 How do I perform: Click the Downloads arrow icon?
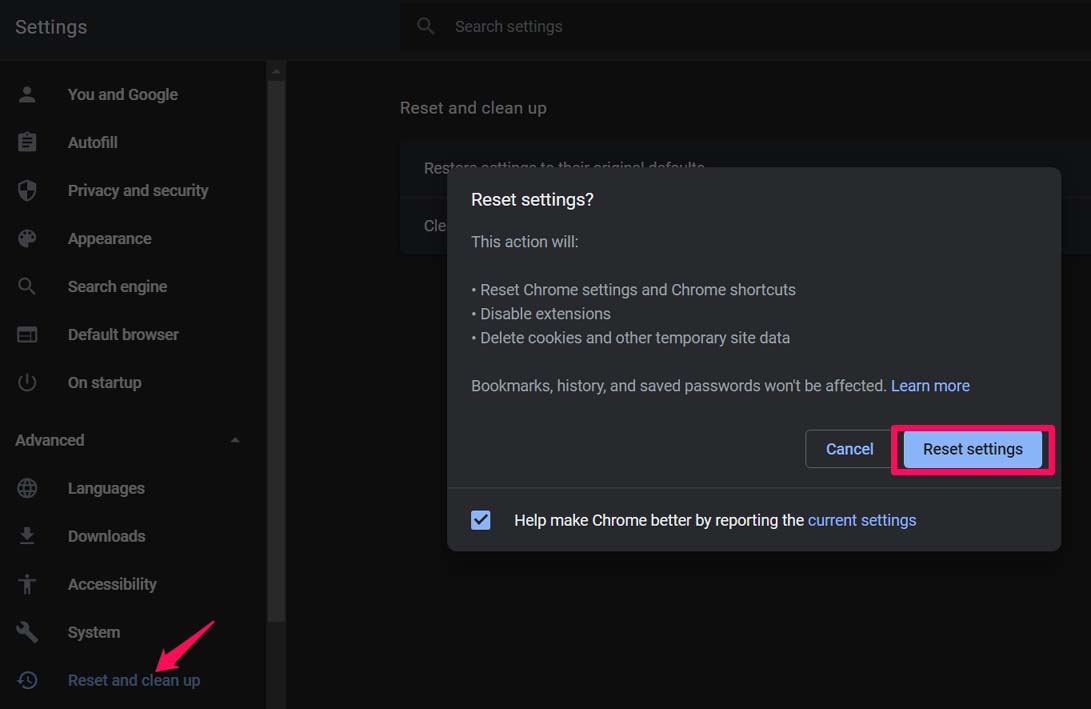pos(26,536)
